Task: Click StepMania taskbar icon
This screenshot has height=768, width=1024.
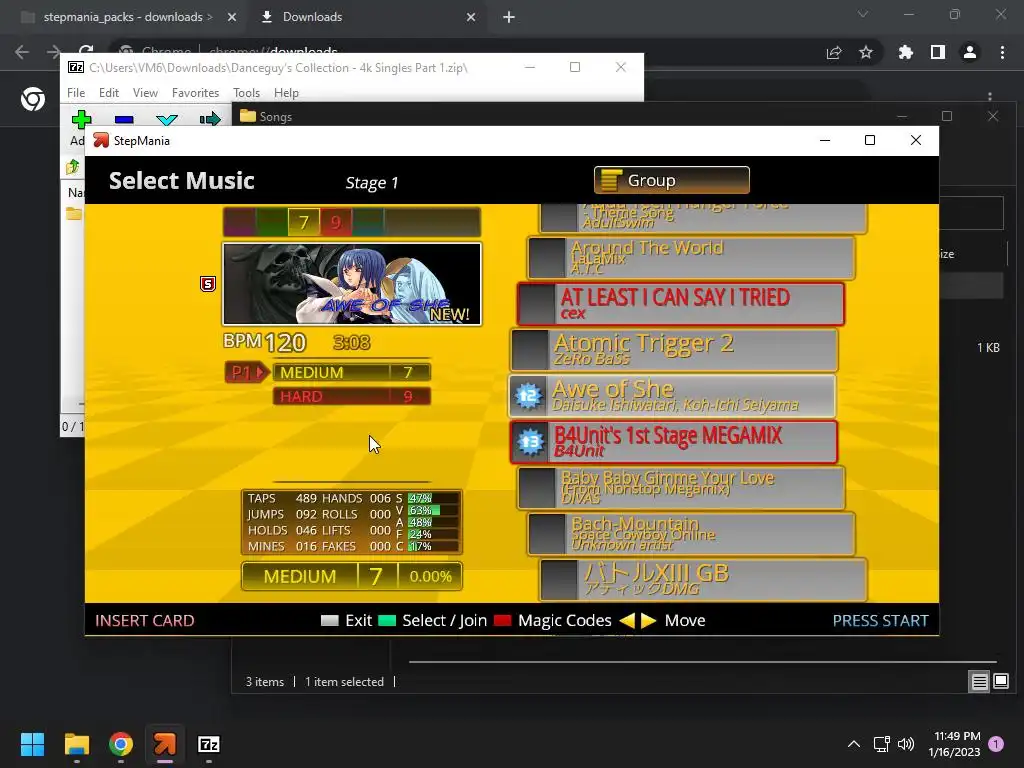Action: pos(165,744)
